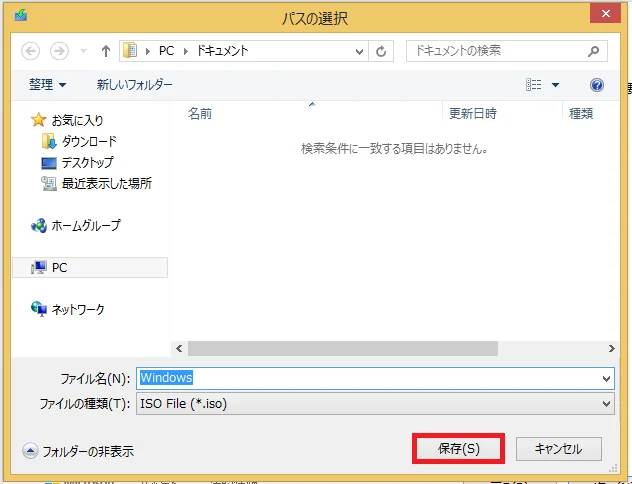Go up one folder level
The width and height of the screenshot is (632, 484).
106,51
